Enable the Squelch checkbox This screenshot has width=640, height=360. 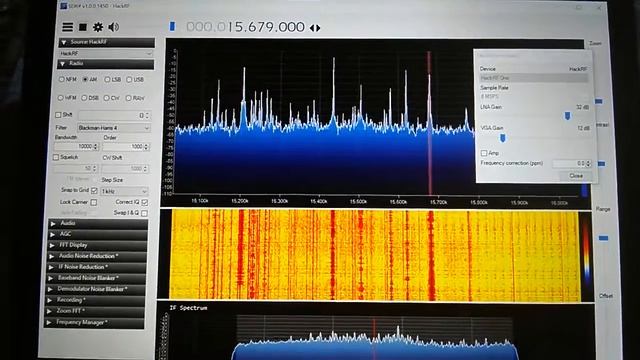pyautogui.click(x=56, y=157)
